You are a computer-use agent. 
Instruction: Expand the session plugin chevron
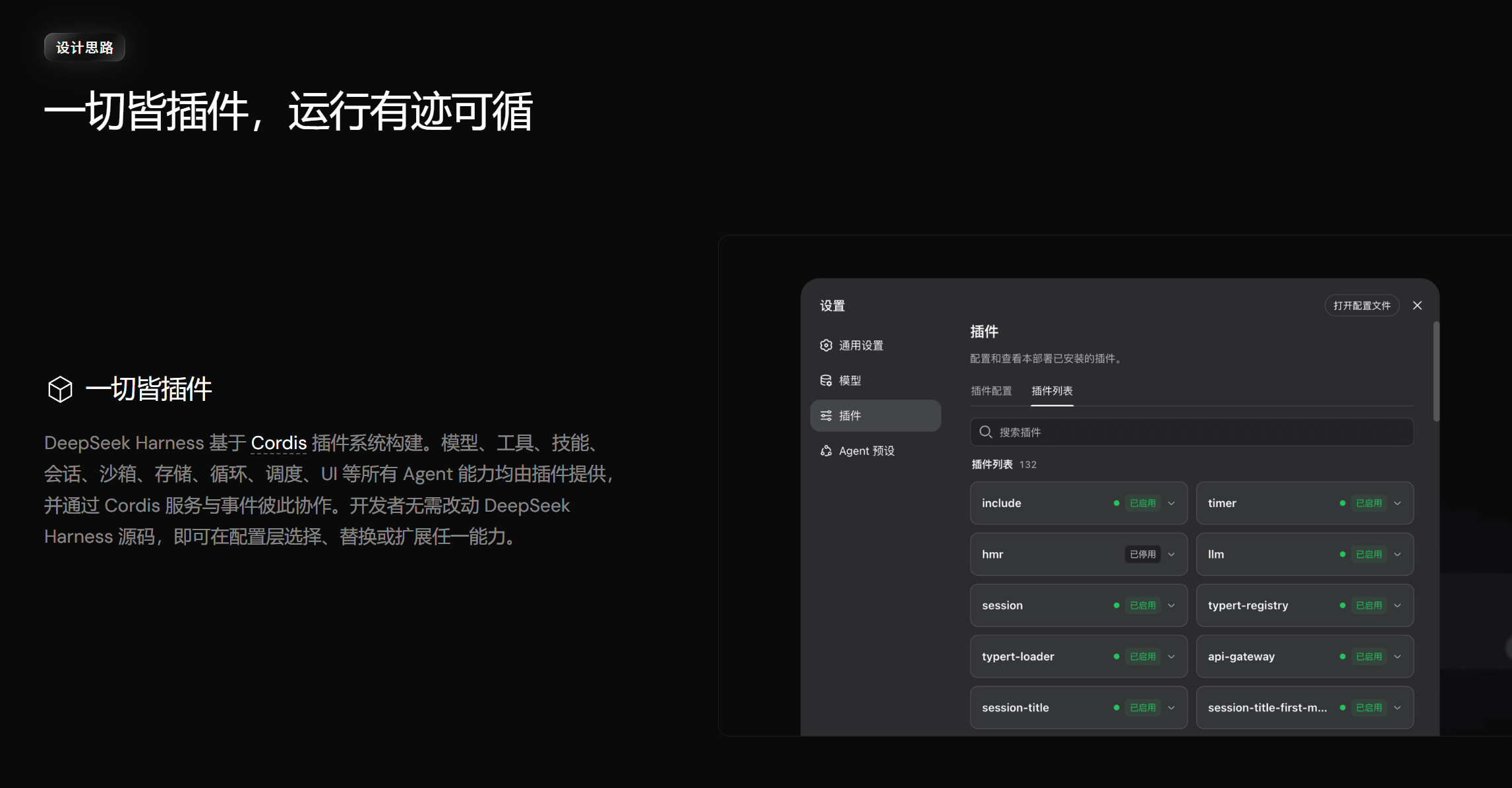(1171, 605)
